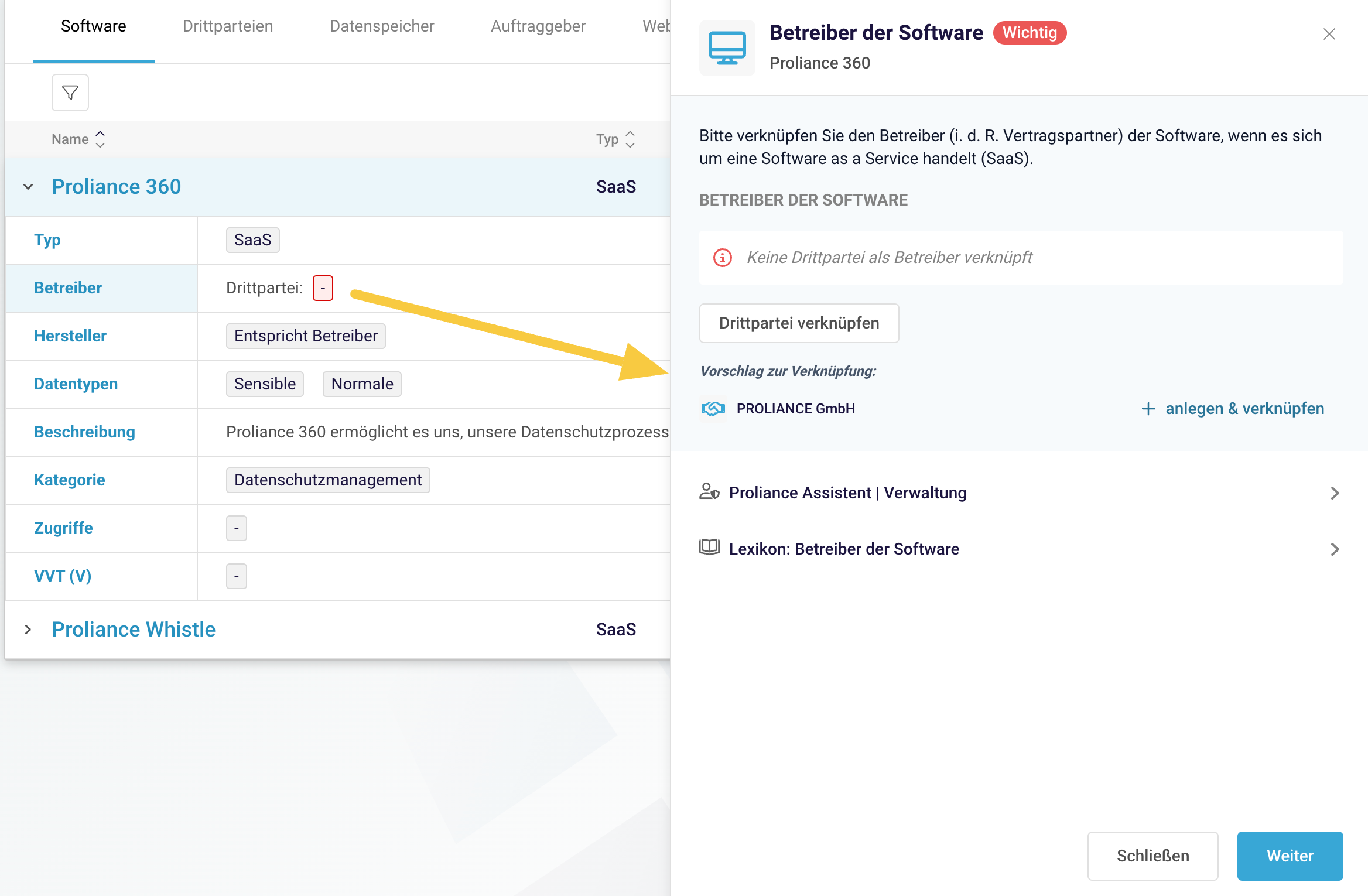This screenshot has height=896, width=1368.
Task: Open Proliance Assistent | Verwaltung chevron
Action: [x=1335, y=493]
